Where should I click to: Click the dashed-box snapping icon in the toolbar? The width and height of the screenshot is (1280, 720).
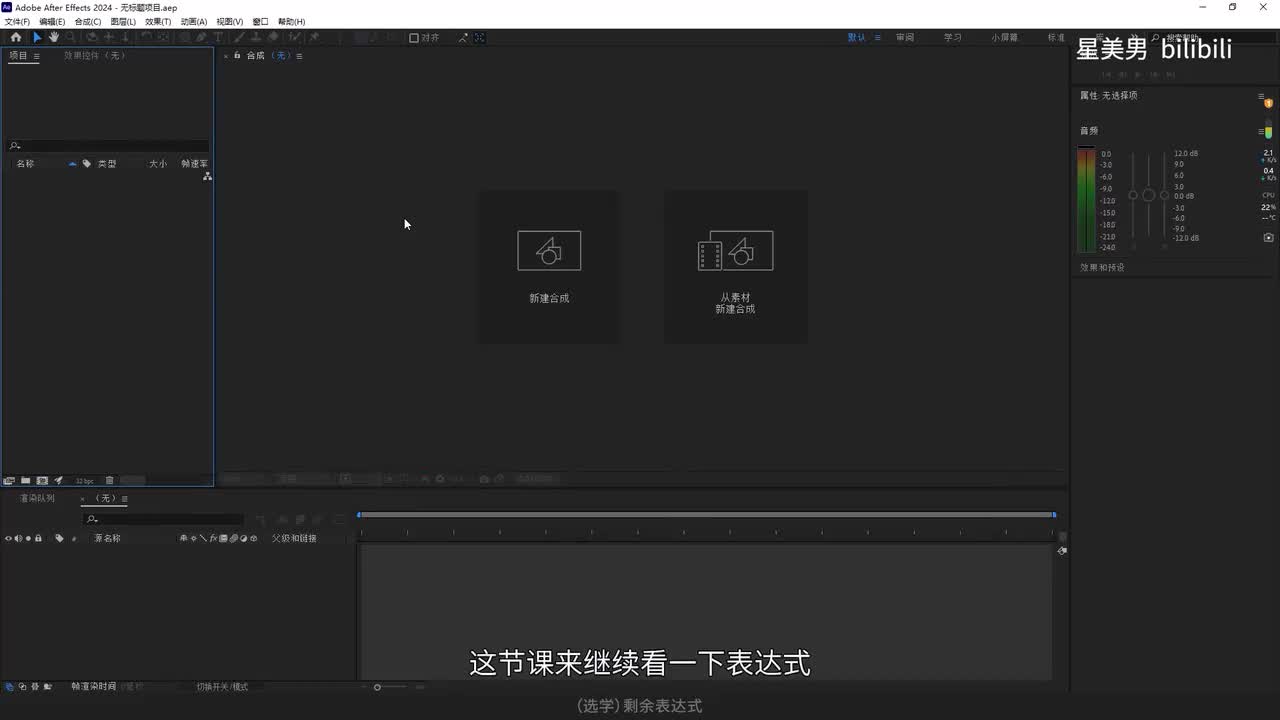tap(480, 38)
